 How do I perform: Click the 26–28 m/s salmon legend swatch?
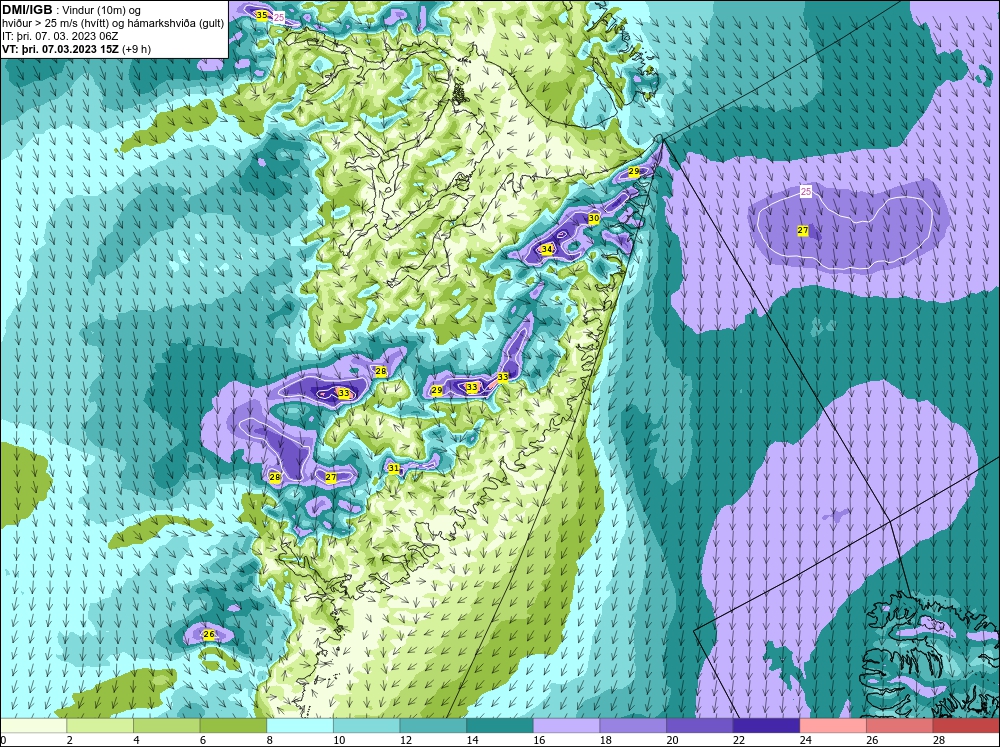point(899,726)
